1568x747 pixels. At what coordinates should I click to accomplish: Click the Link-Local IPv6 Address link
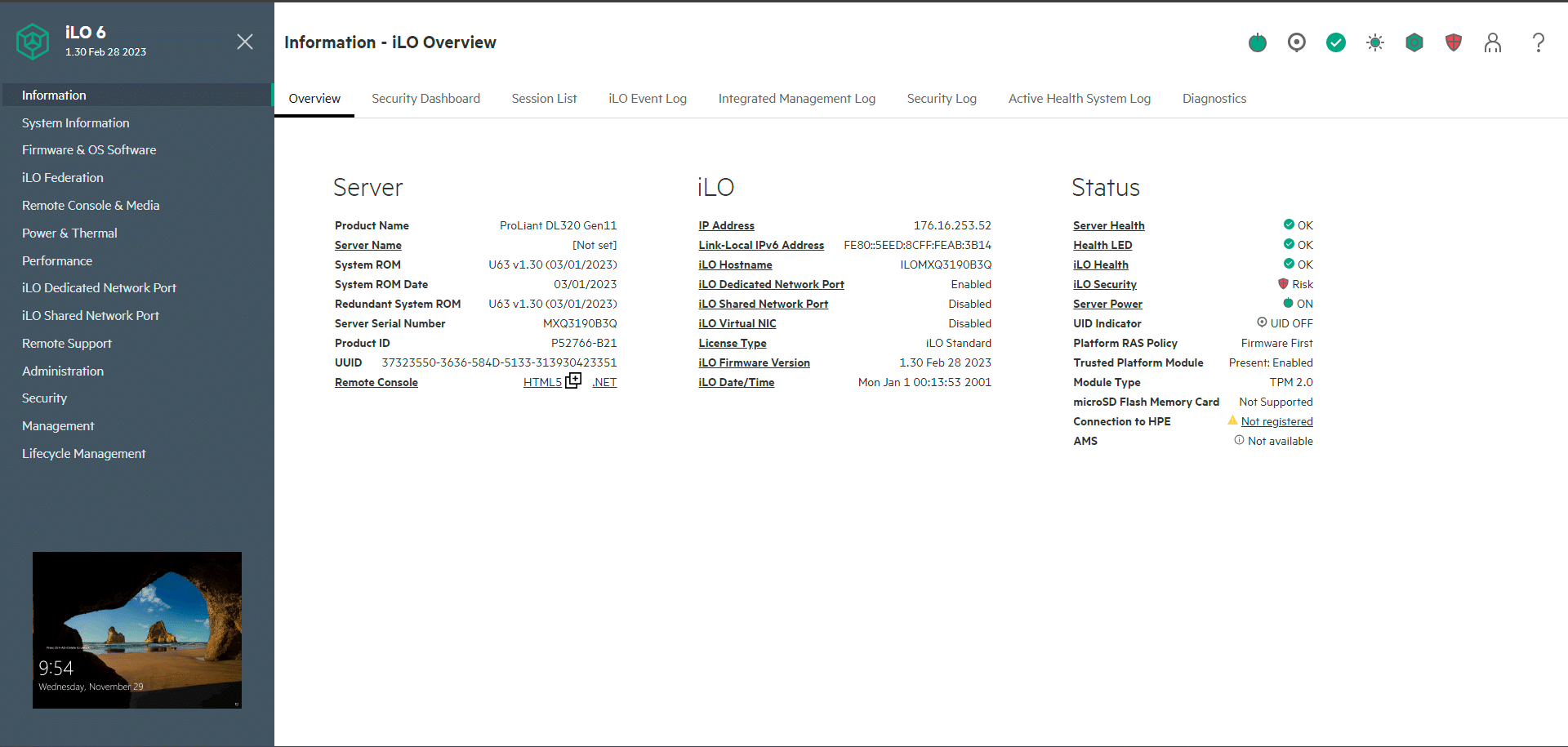click(761, 245)
